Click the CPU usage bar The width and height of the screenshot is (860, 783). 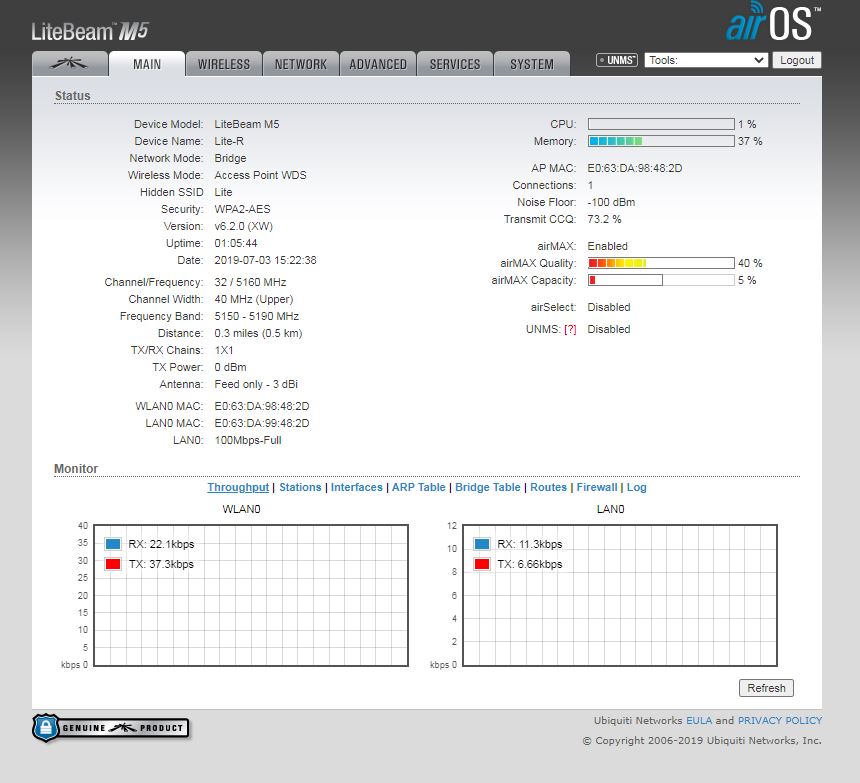pos(661,124)
